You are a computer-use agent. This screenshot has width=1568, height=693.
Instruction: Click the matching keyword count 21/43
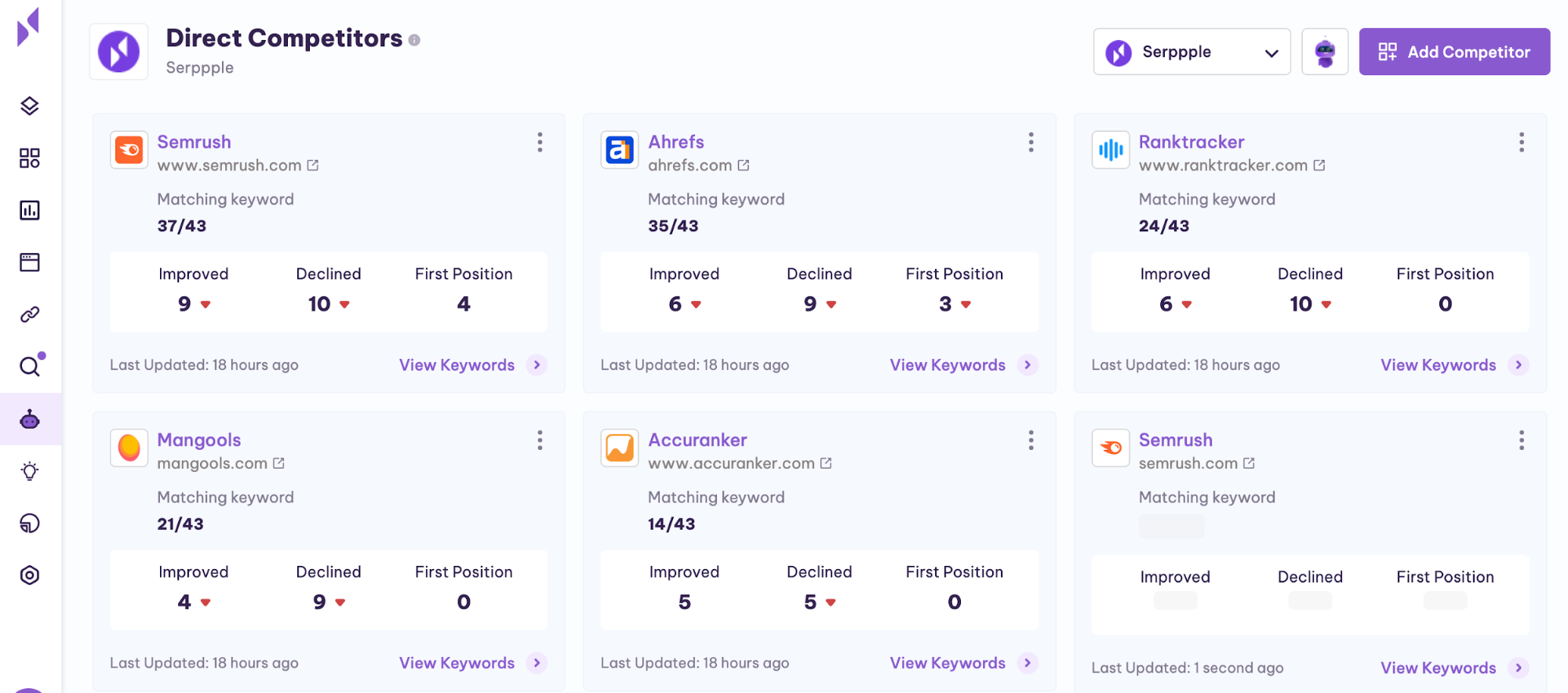click(x=180, y=524)
